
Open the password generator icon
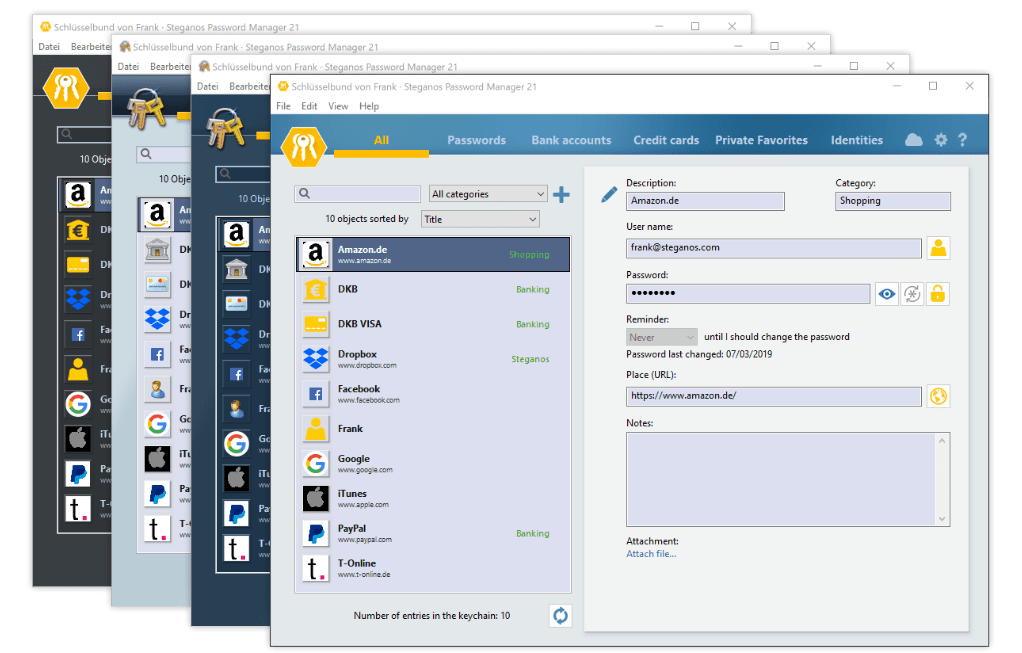coord(912,294)
